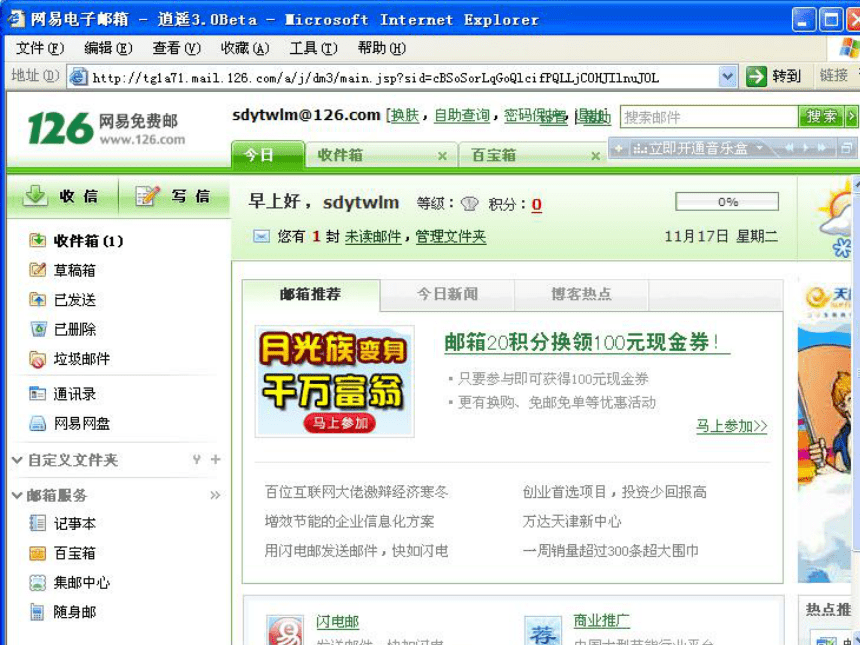Close the 百宝箱 tab
860x645 pixels.
(x=595, y=156)
